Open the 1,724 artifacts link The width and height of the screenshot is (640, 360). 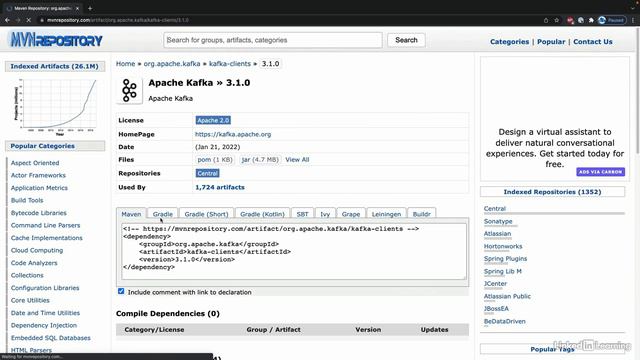tap(220, 187)
